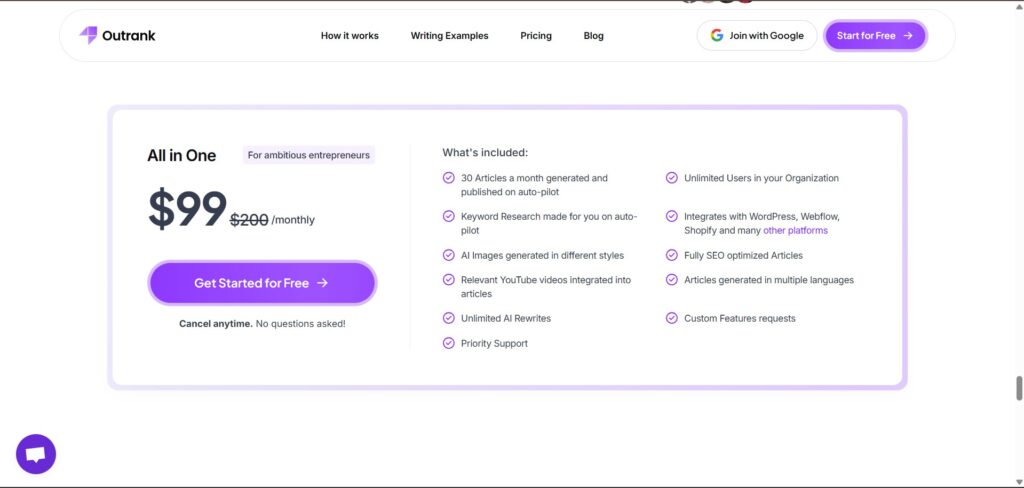Click the Google logo in the Join button
The image size is (1024, 488).
[716, 35]
